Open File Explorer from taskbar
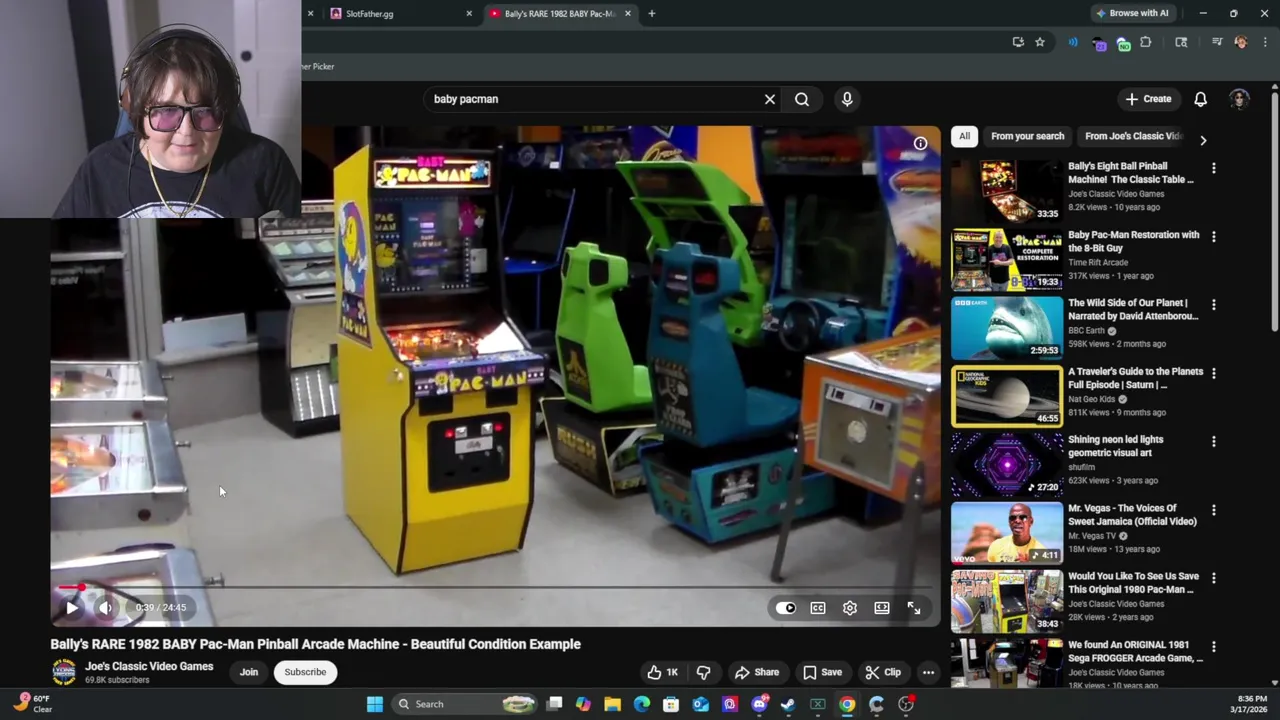 pos(612,704)
